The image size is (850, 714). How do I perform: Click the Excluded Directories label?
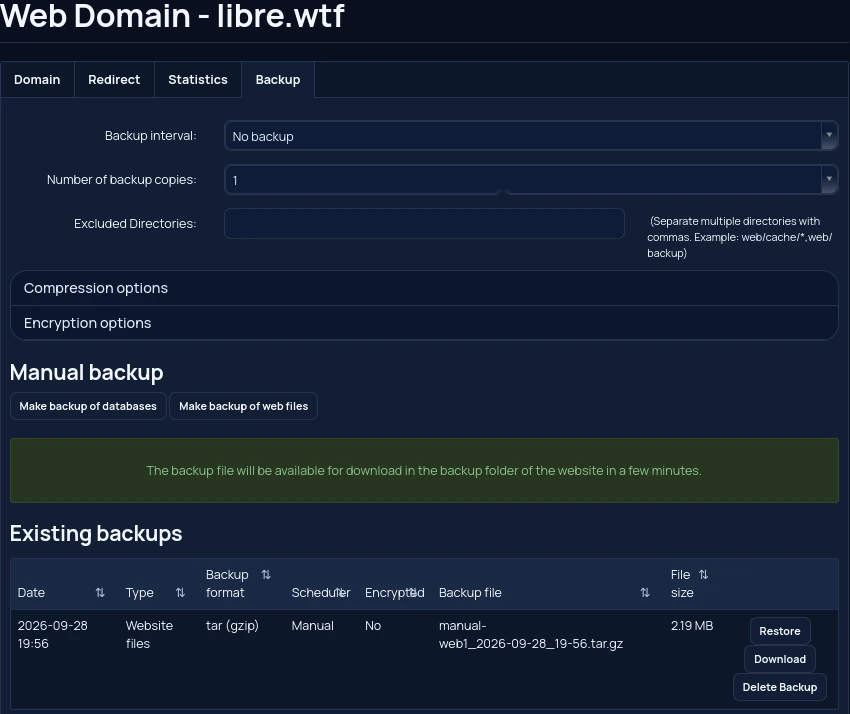(135, 223)
